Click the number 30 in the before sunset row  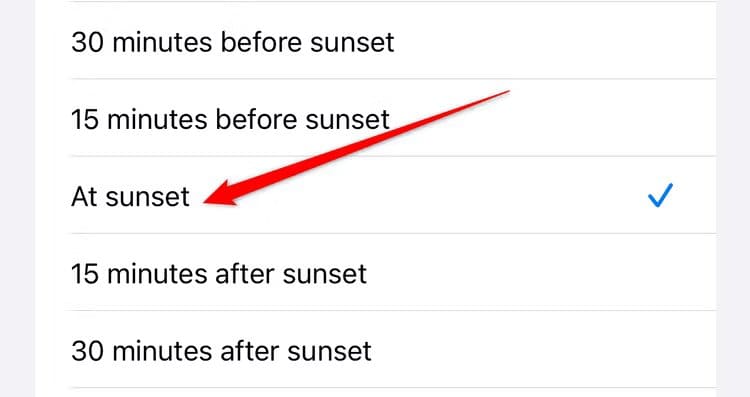(x=88, y=43)
